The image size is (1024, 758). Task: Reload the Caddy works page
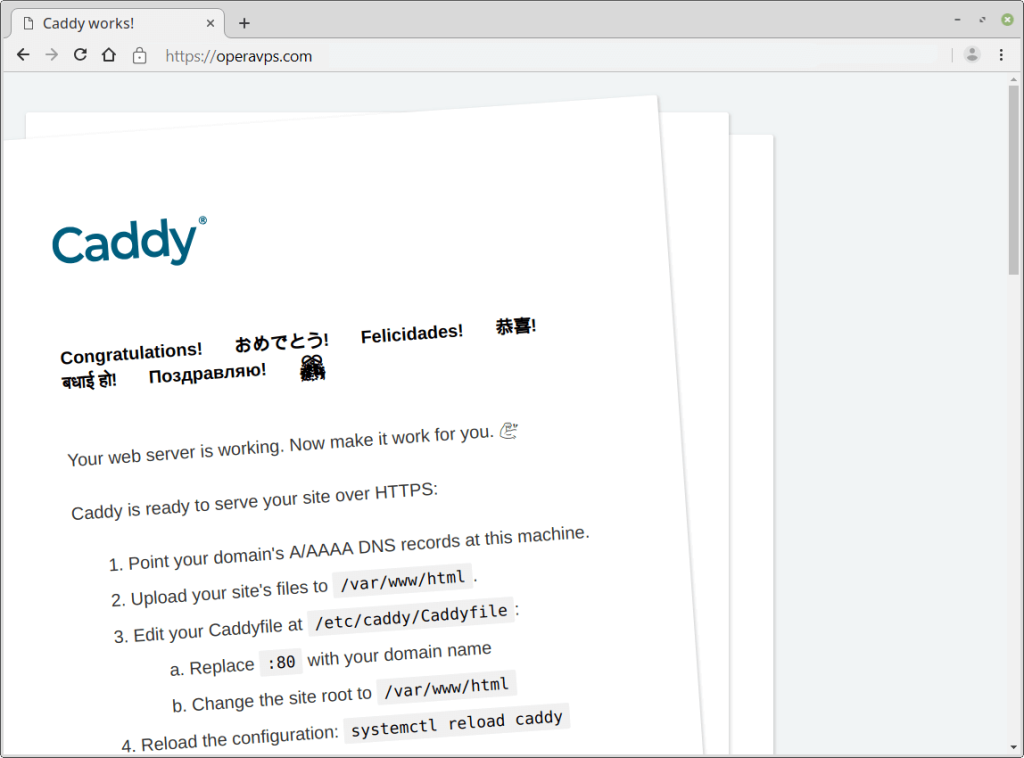(x=80, y=55)
